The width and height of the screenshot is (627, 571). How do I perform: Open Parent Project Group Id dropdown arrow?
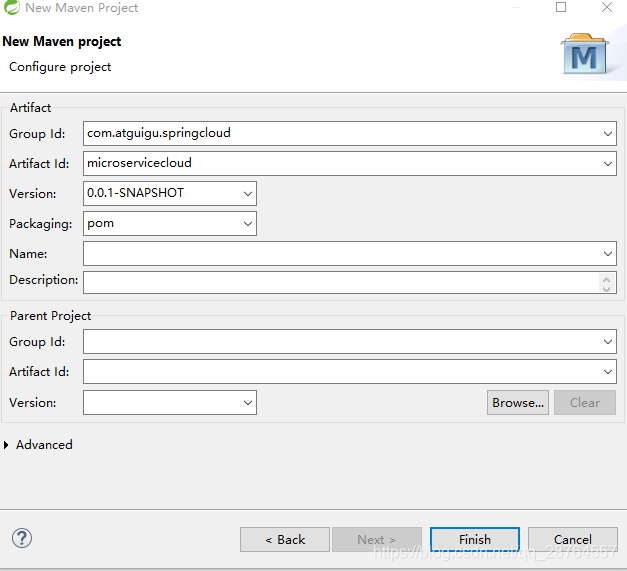point(607,341)
